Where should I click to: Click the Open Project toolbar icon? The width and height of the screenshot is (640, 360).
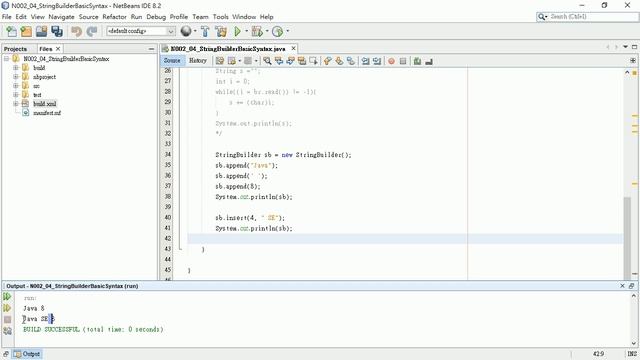coord(41,31)
